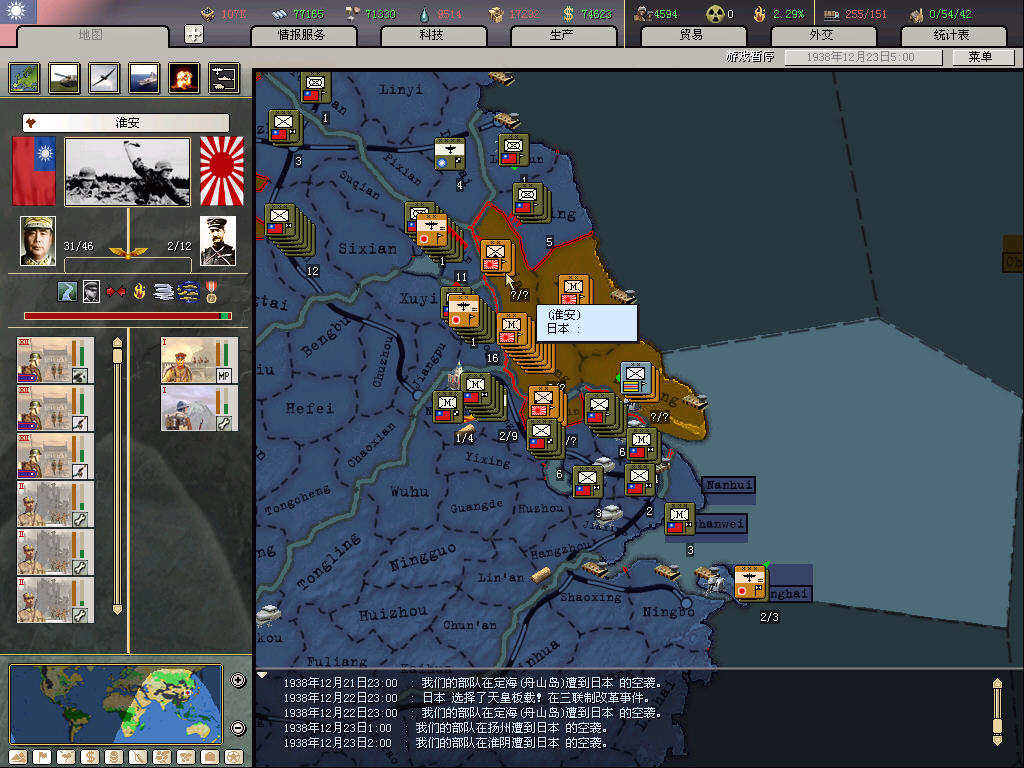Select the star-globe map mode icon

234,757
